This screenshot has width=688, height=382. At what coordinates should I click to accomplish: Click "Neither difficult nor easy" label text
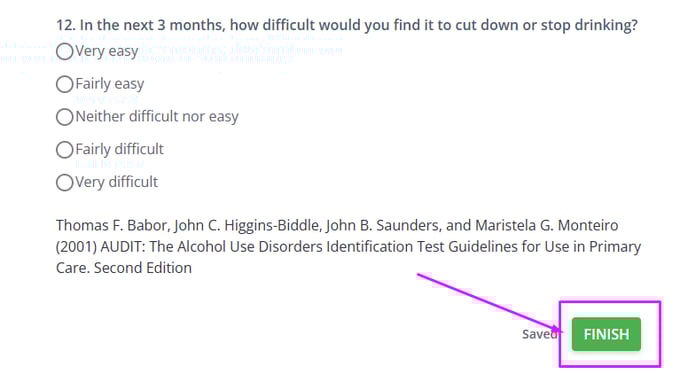[157, 117]
